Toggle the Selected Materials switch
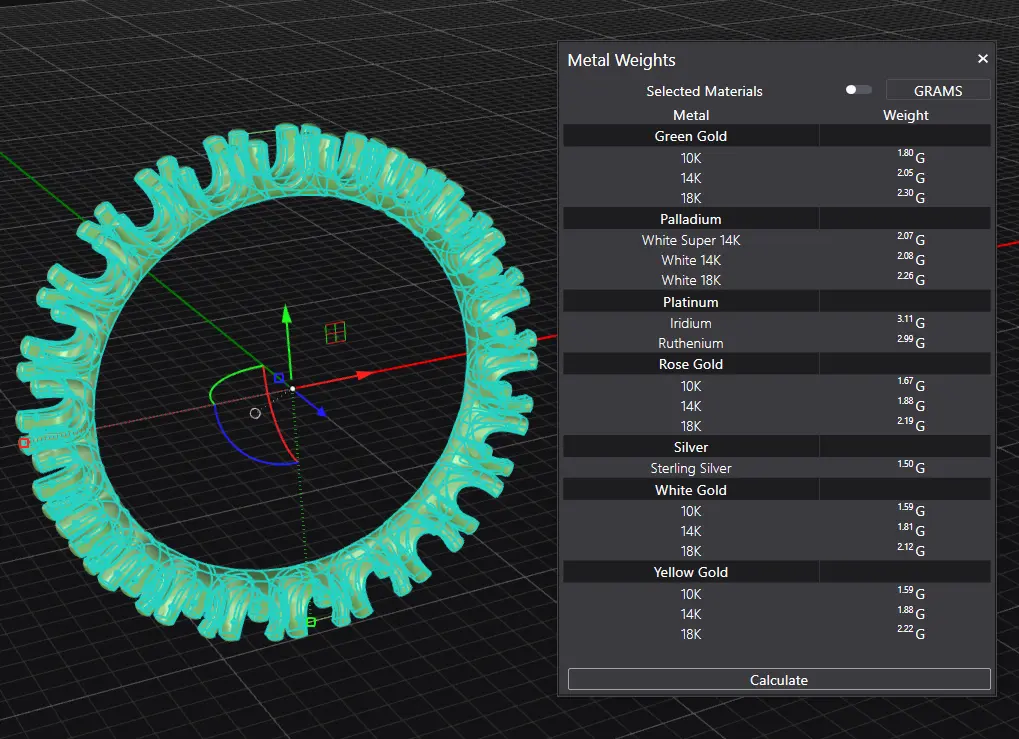 click(858, 90)
